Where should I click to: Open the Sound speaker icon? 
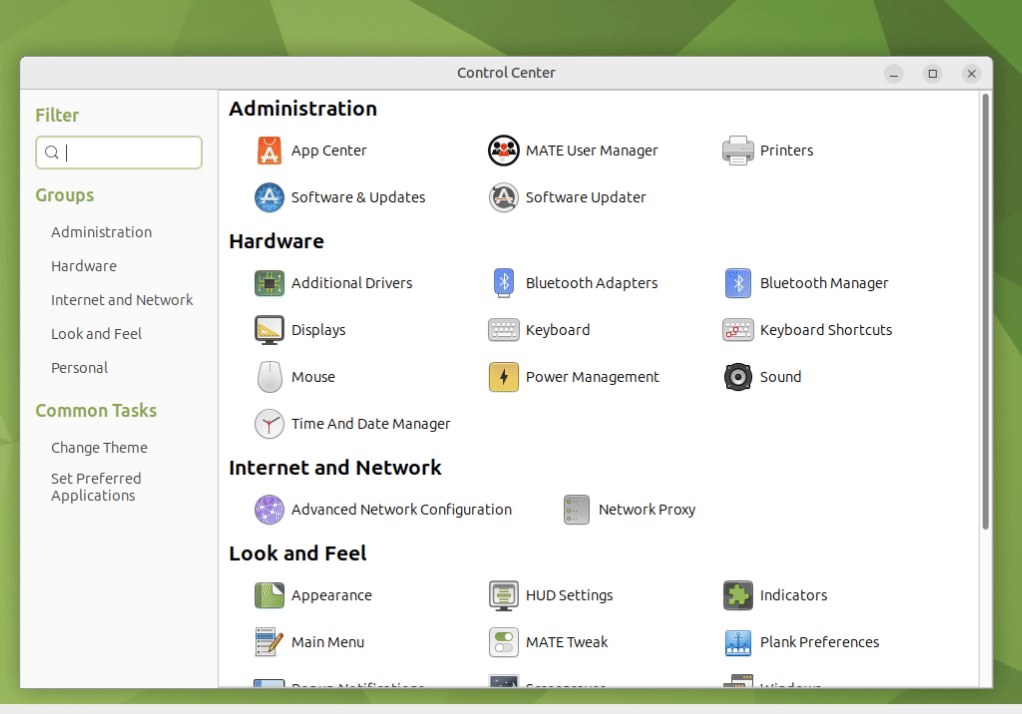[x=738, y=377]
